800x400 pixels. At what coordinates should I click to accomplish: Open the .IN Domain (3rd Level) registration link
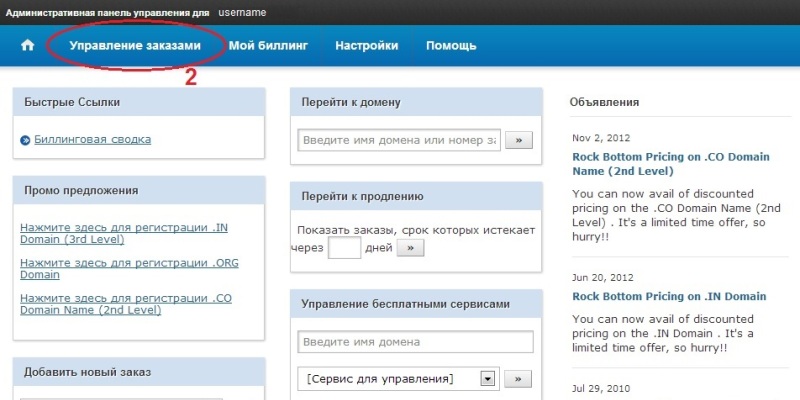(123, 233)
